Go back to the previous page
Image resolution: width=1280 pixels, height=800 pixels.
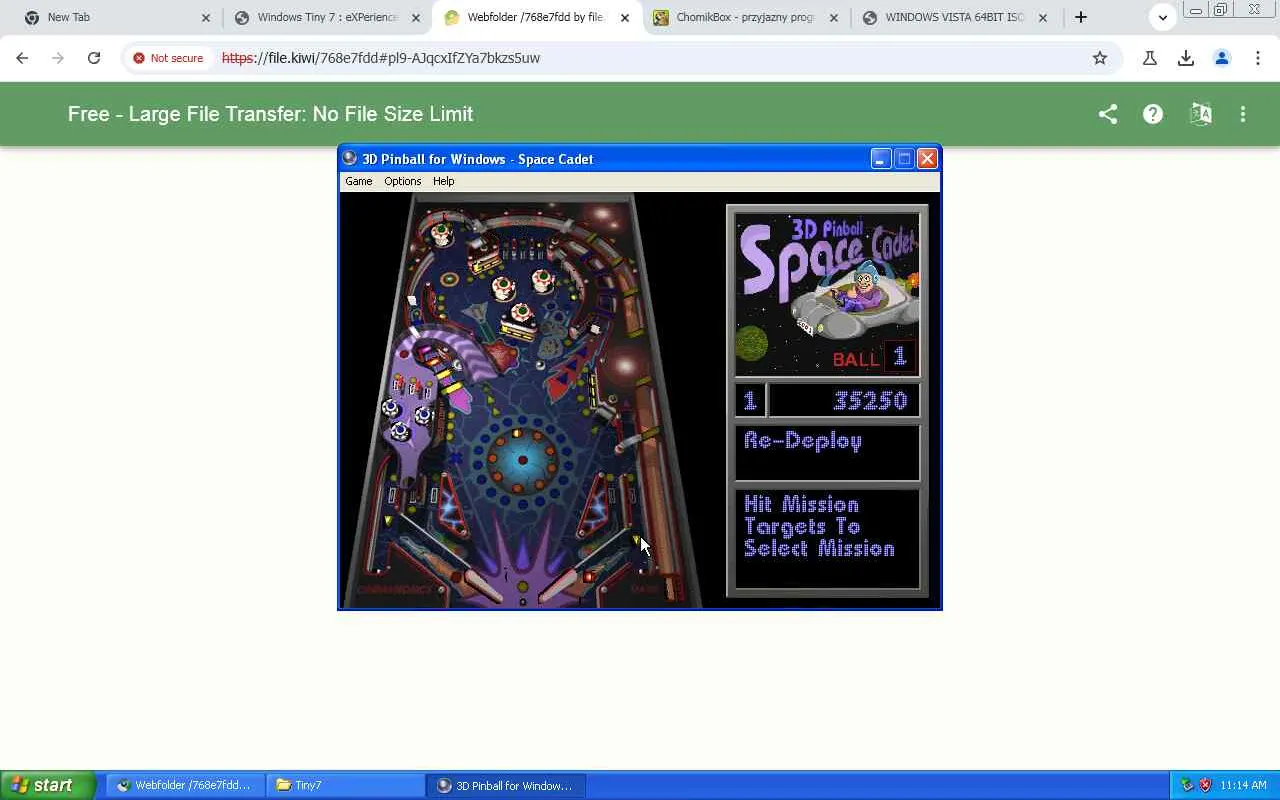(22, 58)
